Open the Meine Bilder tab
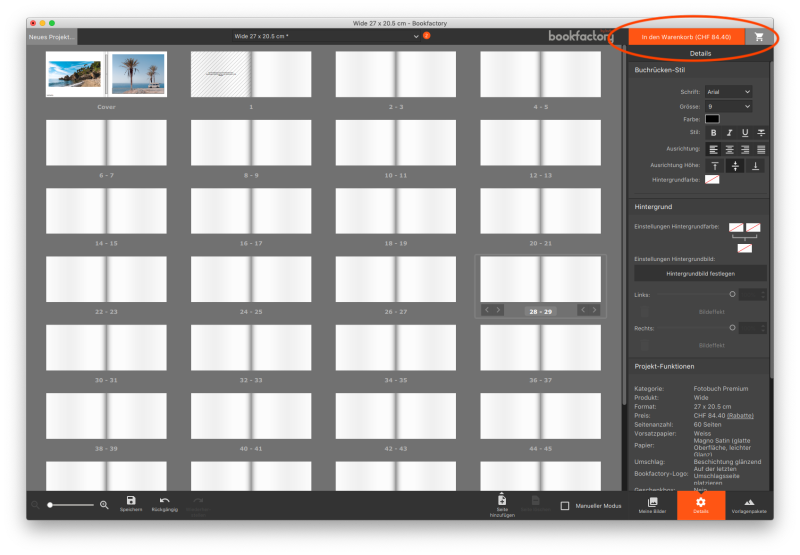This screenshot has width=800, height=555. coord(653,505)
